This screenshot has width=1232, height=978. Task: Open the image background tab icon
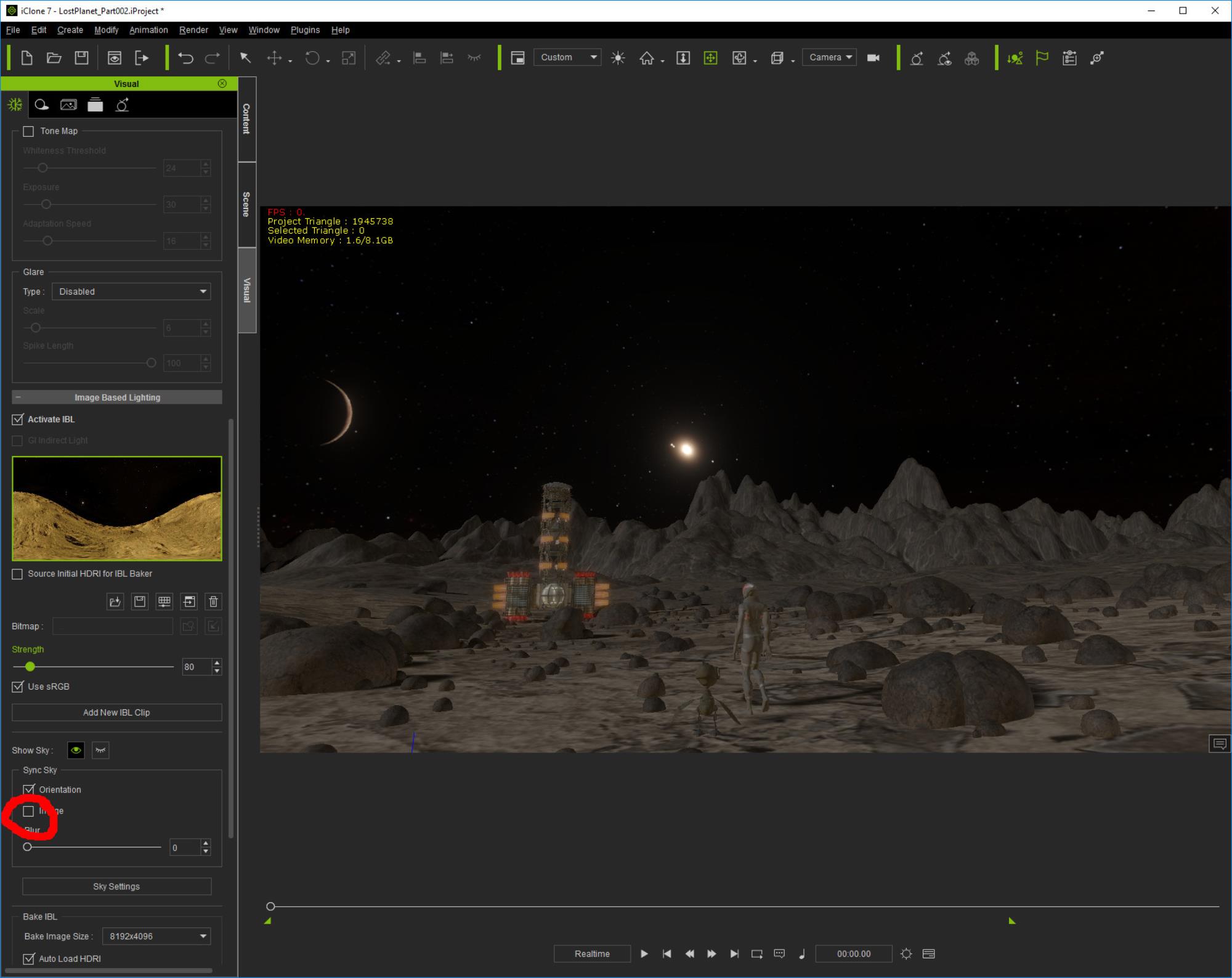(68, 105)
